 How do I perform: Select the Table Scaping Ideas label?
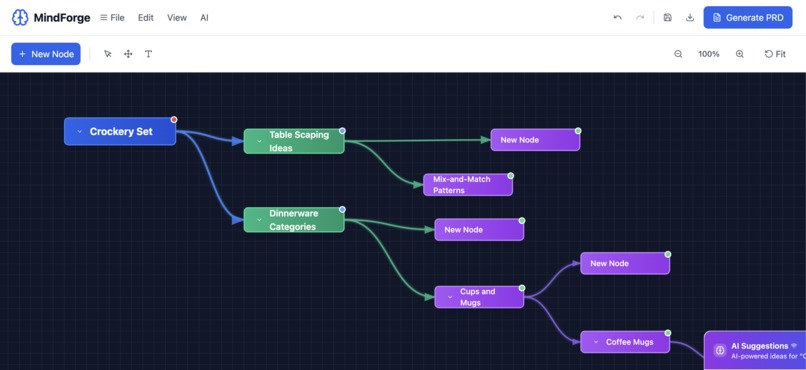pyautogui.click(x=299, y=141)
